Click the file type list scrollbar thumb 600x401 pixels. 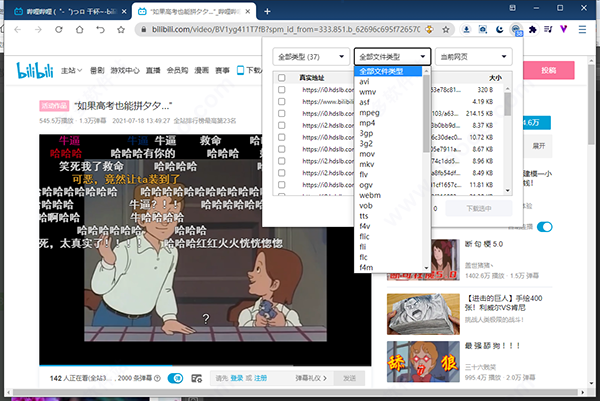pyautogui.click(x=426, y=114)
